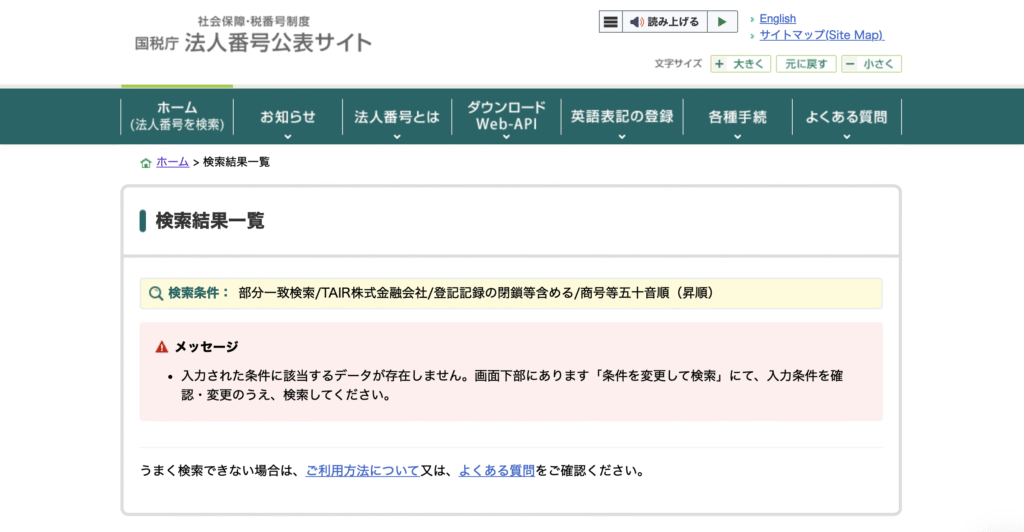Switch to the English site link
Viewport: 1024px width, 532px height.
[777, 19]
